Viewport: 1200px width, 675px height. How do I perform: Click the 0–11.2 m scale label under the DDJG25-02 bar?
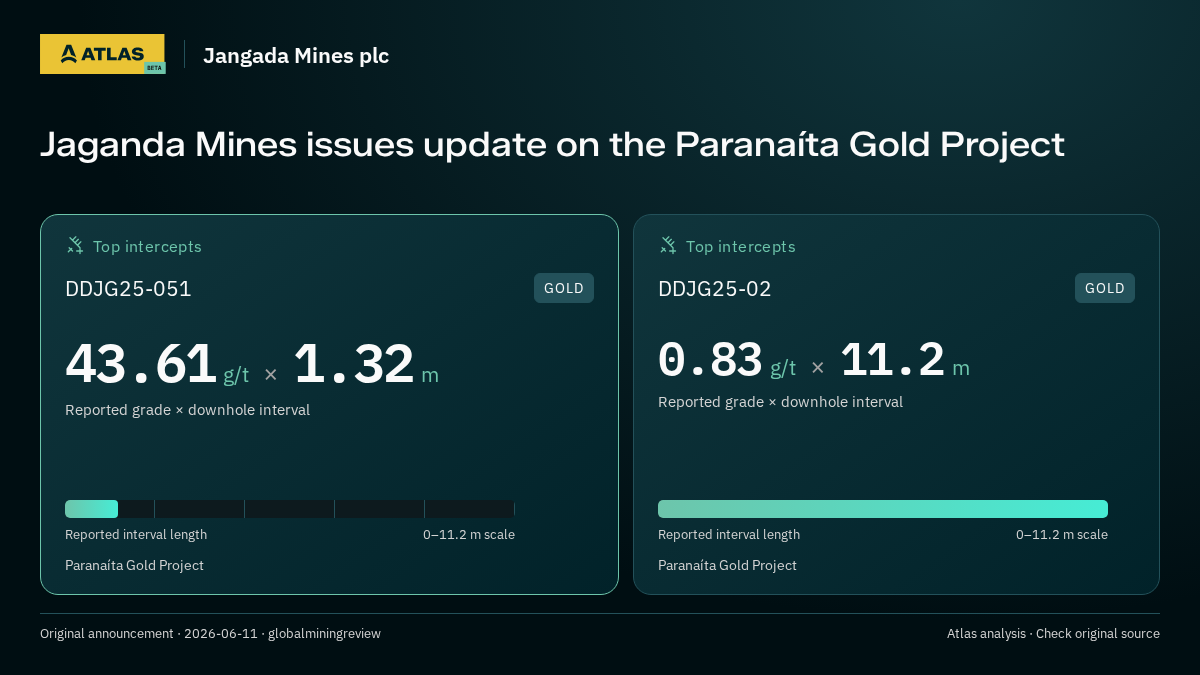click(x=1062, y=535)
